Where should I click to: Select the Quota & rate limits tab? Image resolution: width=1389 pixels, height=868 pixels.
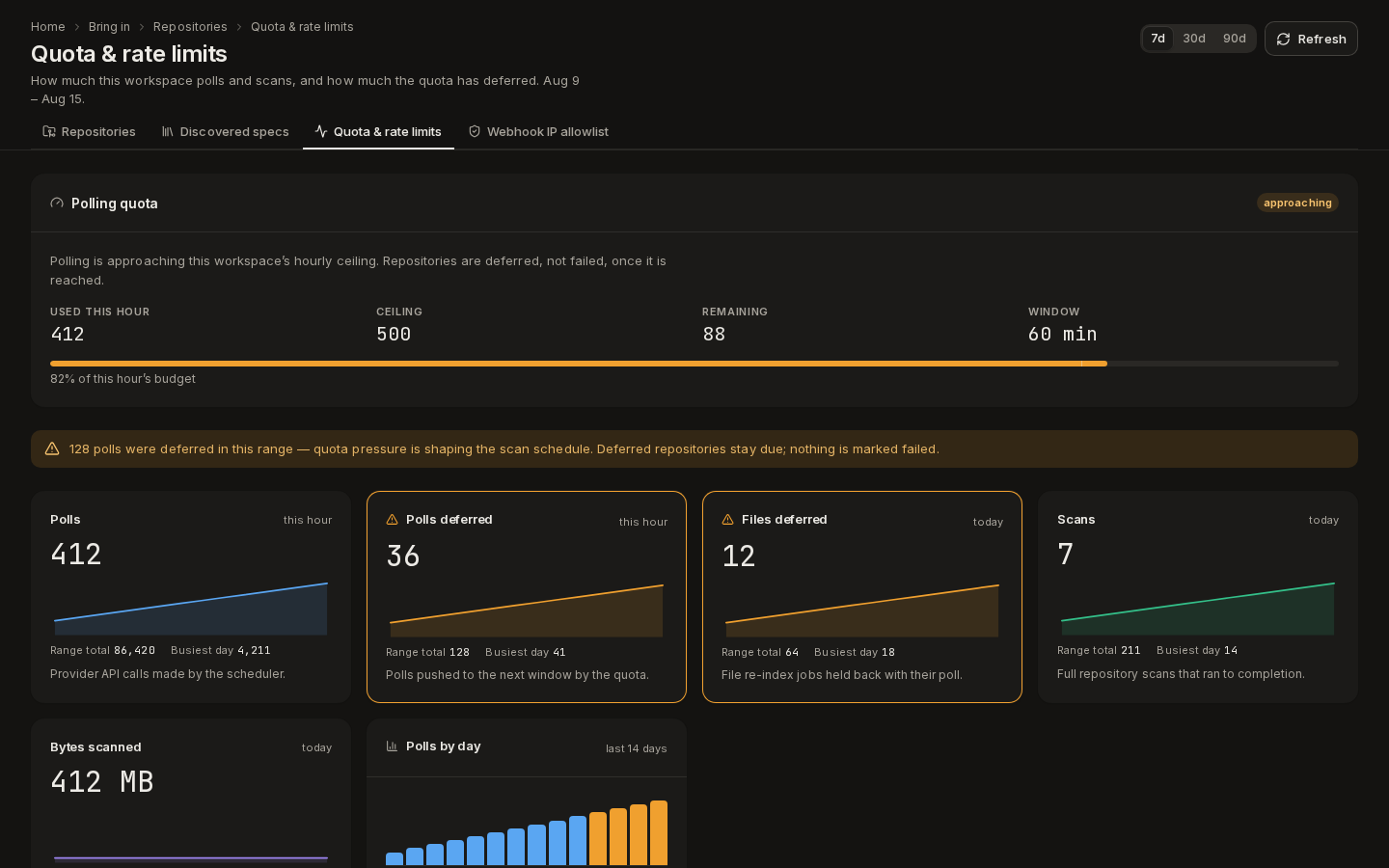click(378, 131)
